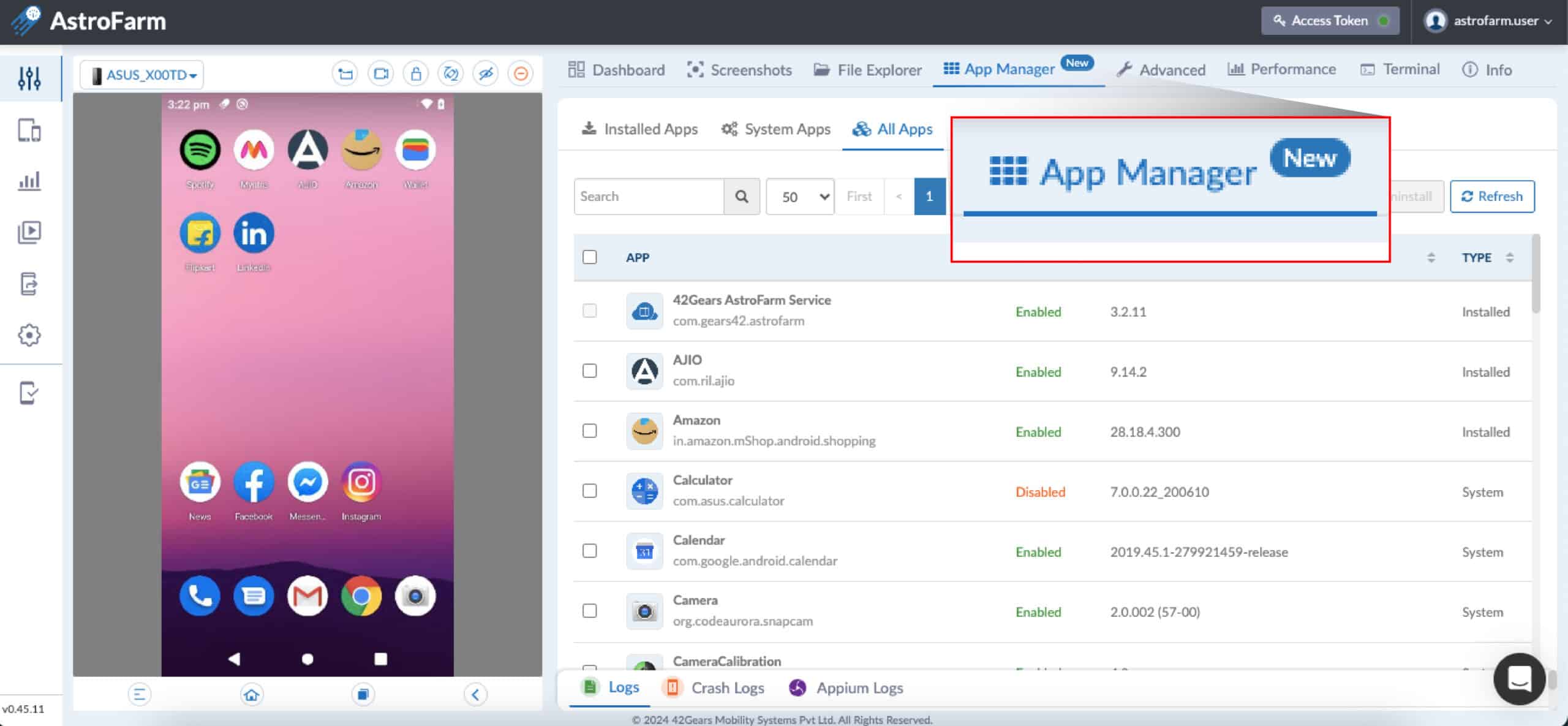This screenshot has width=1568, height=726.
Task: Toggle the select-all APP header checkbox
Action: coord(589,257)
